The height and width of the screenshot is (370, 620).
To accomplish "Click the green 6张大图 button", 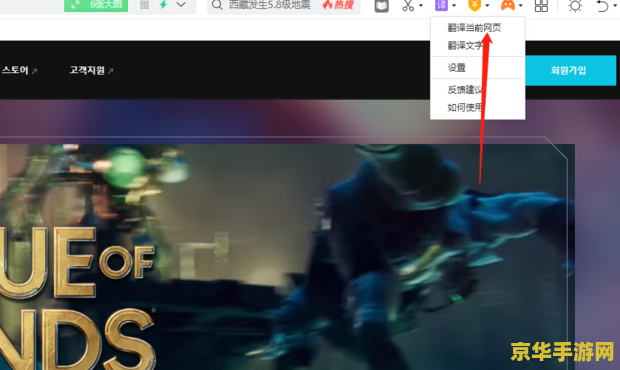I will point(96,5).
